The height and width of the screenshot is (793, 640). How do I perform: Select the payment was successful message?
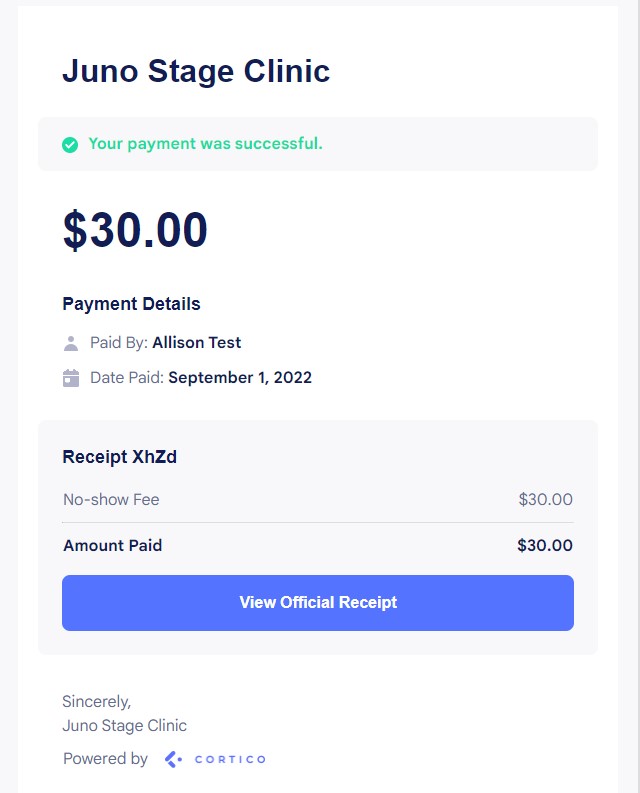[x=205, y=144]
